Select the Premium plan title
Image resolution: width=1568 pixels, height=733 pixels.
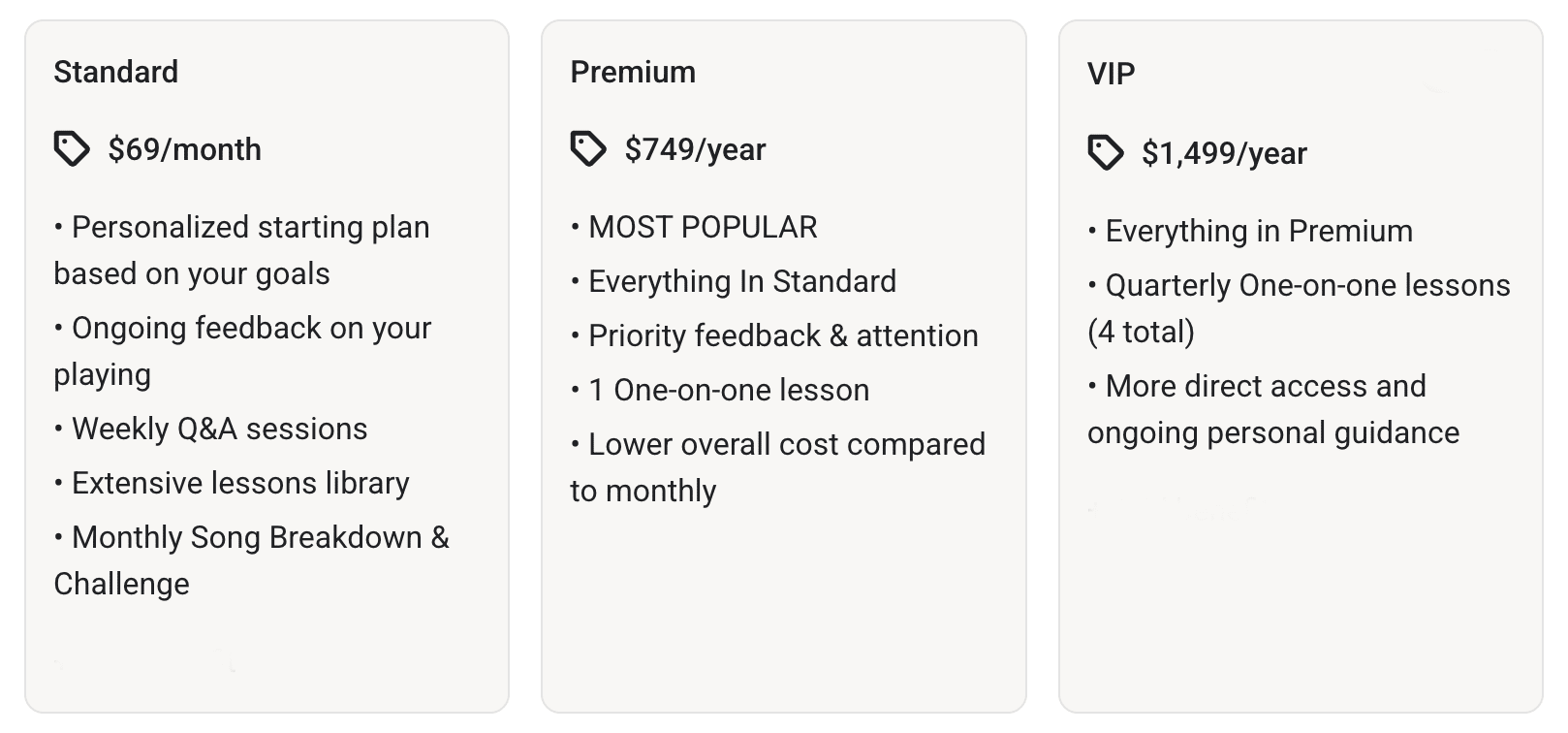[x=633, y=72]
